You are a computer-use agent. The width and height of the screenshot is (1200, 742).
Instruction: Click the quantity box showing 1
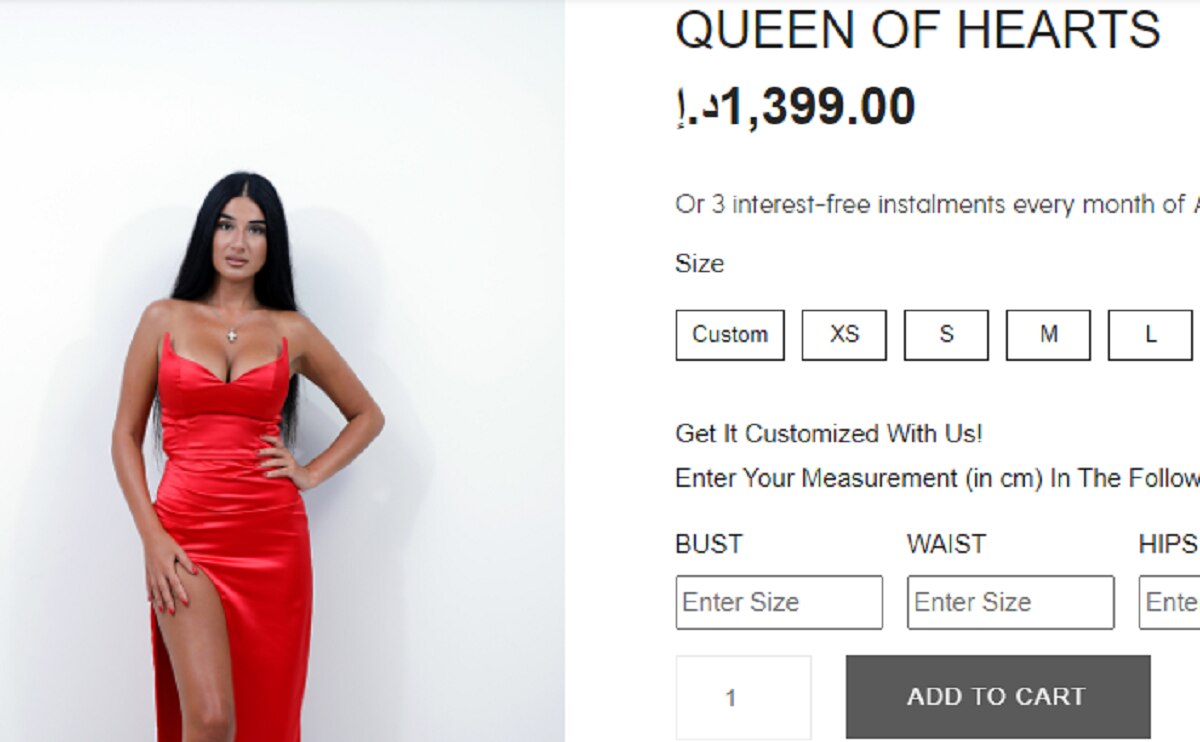tap(743, 697)
